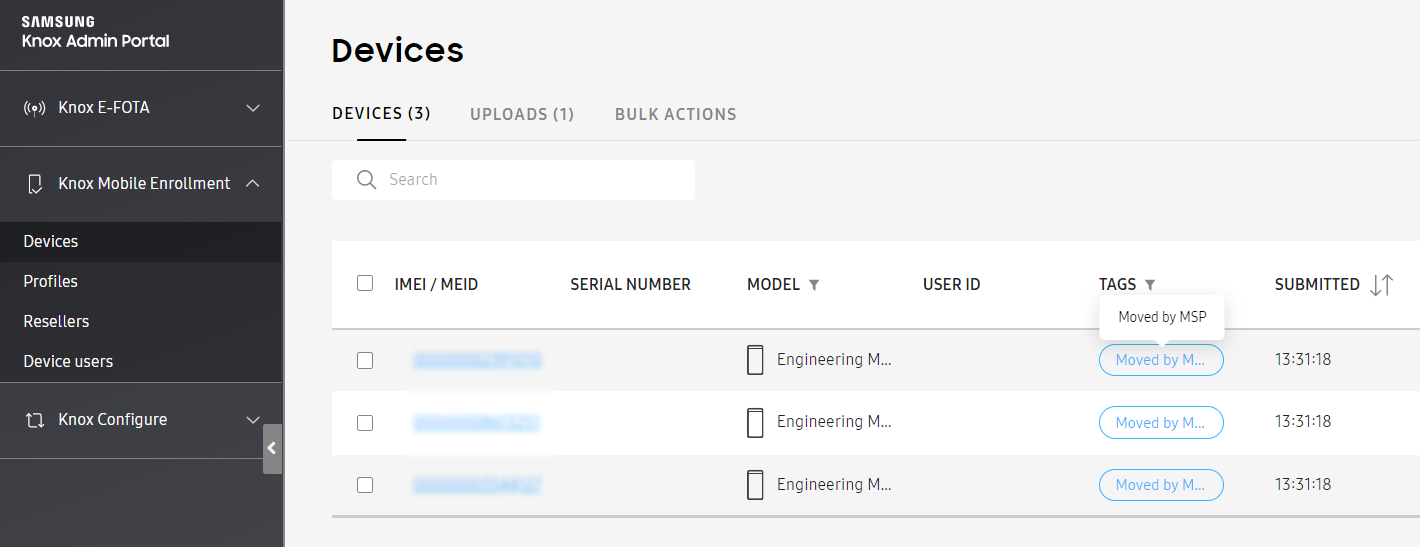Click the Samsung Knox Admin Portal logo
This screenshot has width=1420, height=547.
(x=95, y=32)
